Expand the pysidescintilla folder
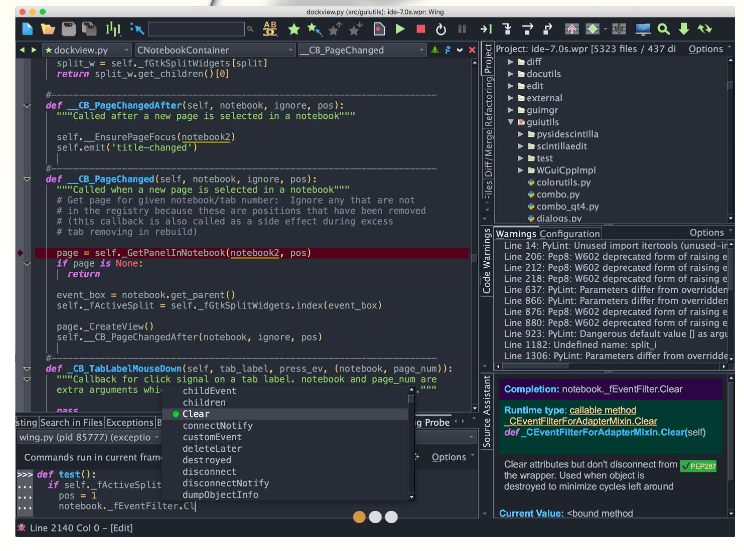 521,134
